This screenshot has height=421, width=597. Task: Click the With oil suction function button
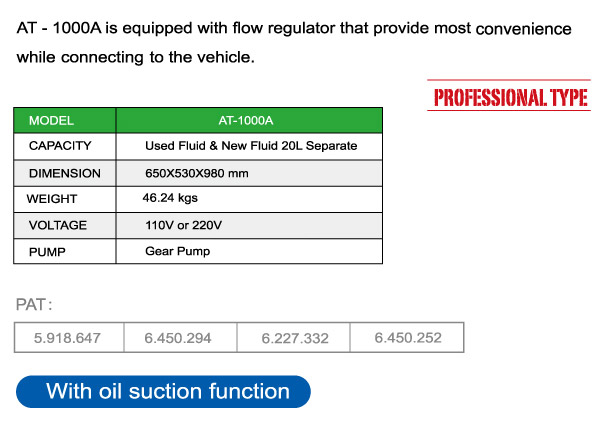tap(163, 392)
